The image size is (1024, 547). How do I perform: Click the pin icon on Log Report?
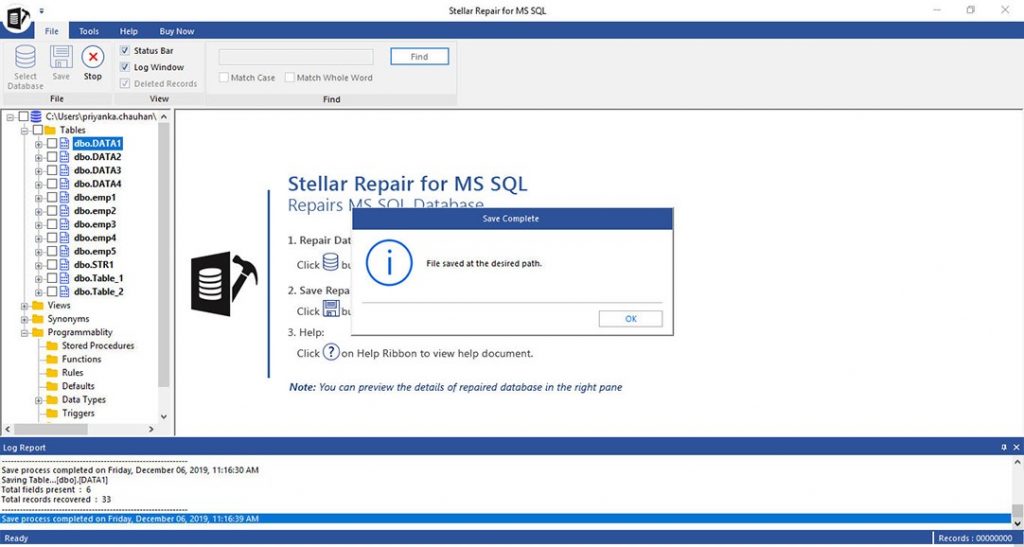coord(1004,447)
